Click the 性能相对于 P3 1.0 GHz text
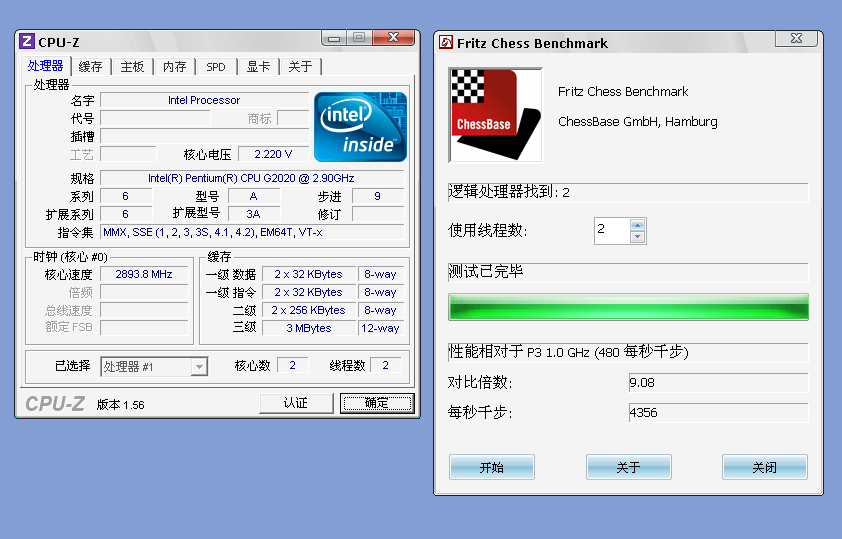Viewport: 842px width, 539px height. tap(568, 352)
